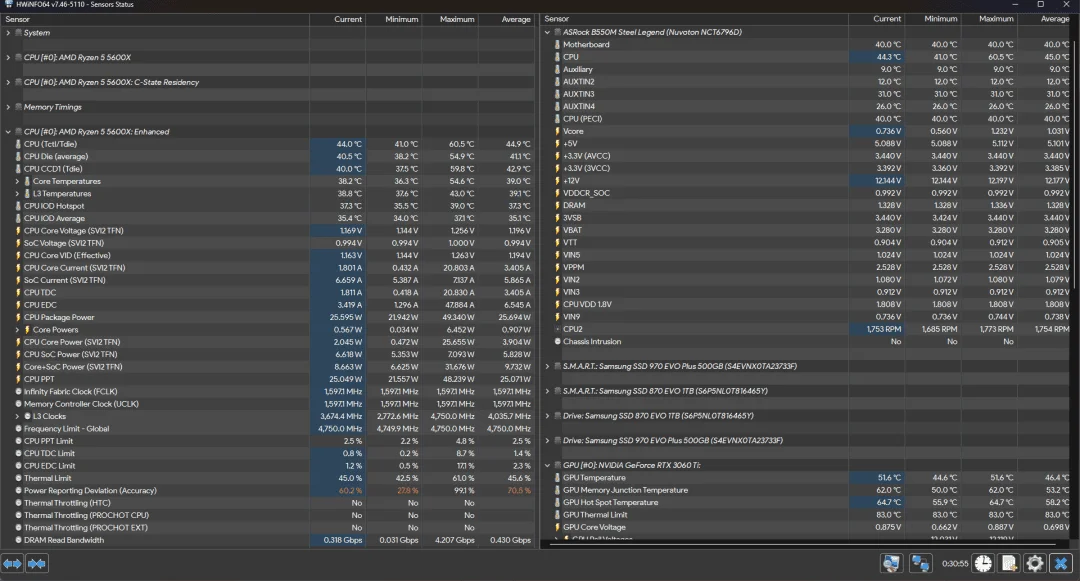Collapse the ASRock B550M Steel Legend group
This screenshot has height=581, width=1080.
pyautogui.click(x=548, y=32)
